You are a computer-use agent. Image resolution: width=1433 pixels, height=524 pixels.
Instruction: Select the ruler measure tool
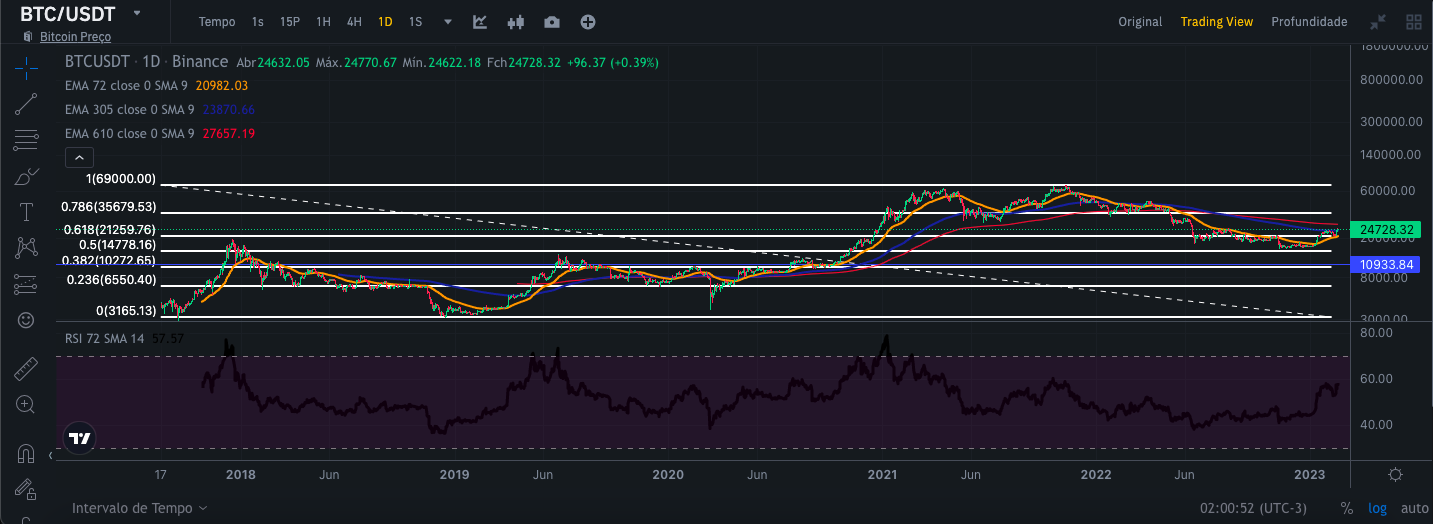[26, 369]
